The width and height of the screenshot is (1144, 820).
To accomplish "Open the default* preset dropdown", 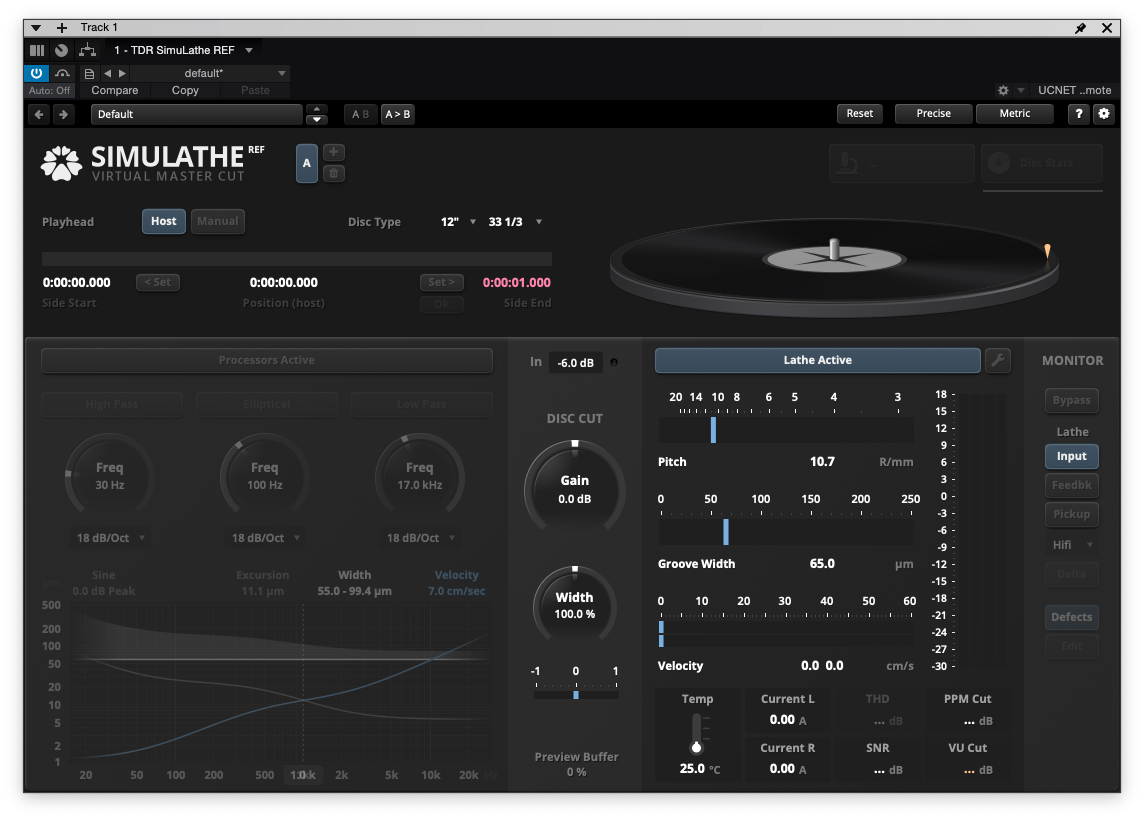I will click(210, 73).
